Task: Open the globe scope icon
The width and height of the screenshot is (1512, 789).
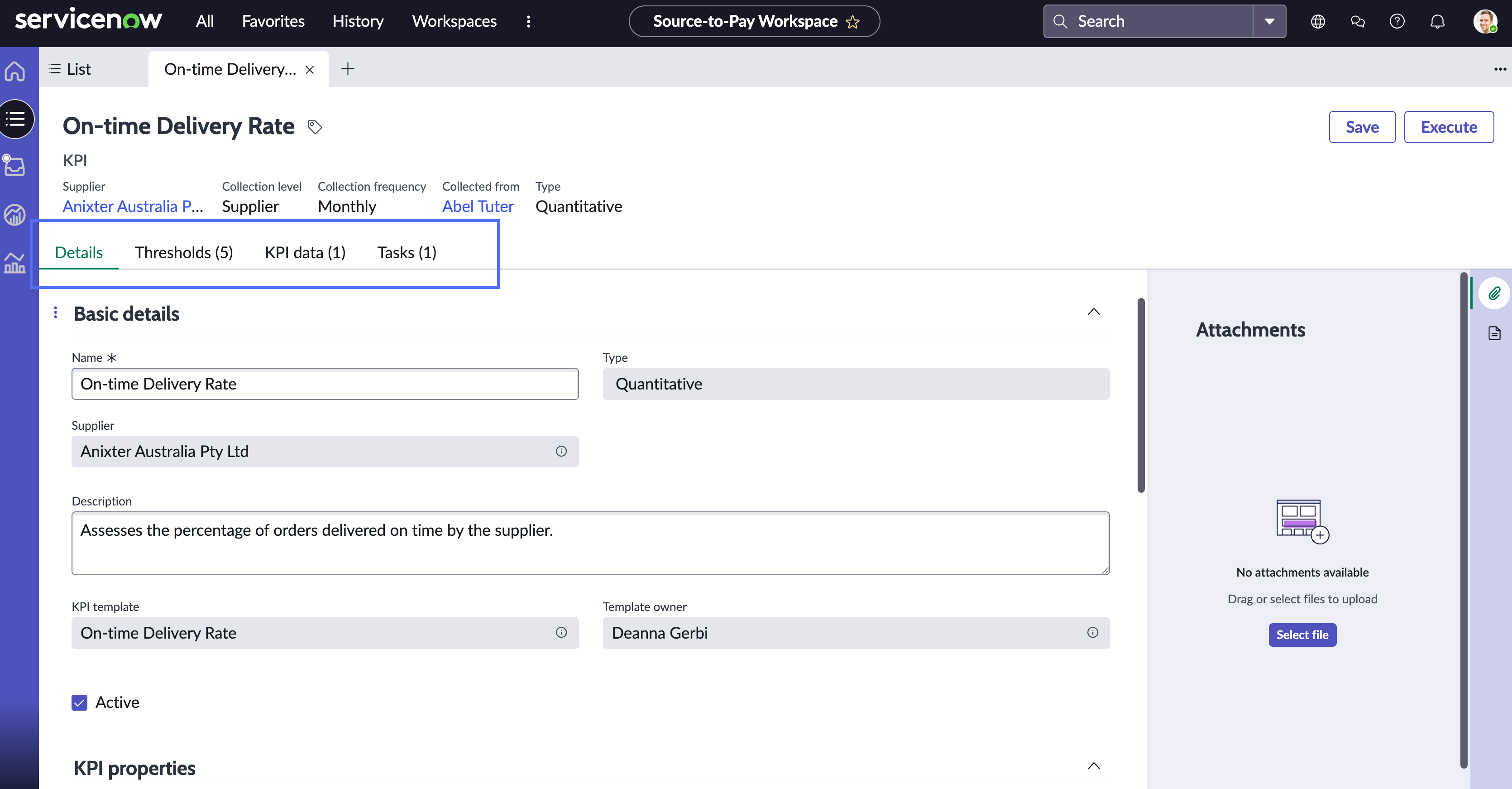Action: (x=1318, y=22)
